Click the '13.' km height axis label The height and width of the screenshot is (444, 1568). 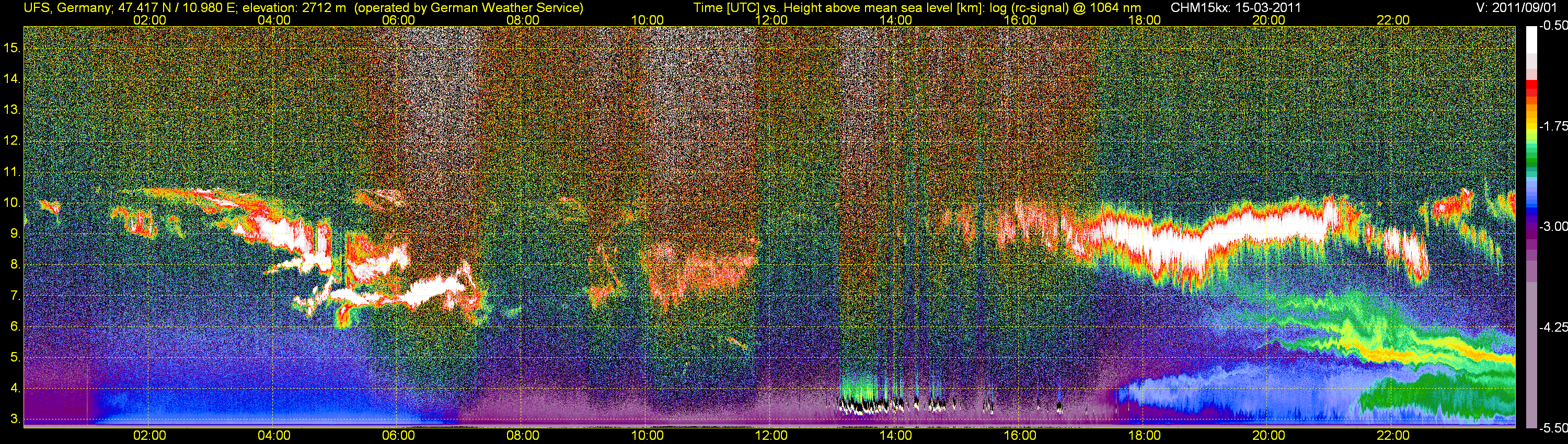pyautogui.click(x=12, y=110)
